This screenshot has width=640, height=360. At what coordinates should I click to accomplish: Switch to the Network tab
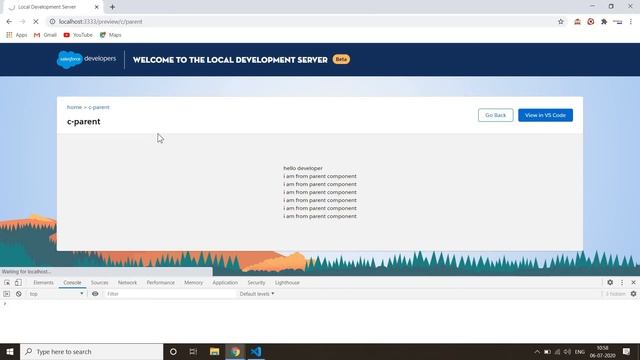(127, 282)
